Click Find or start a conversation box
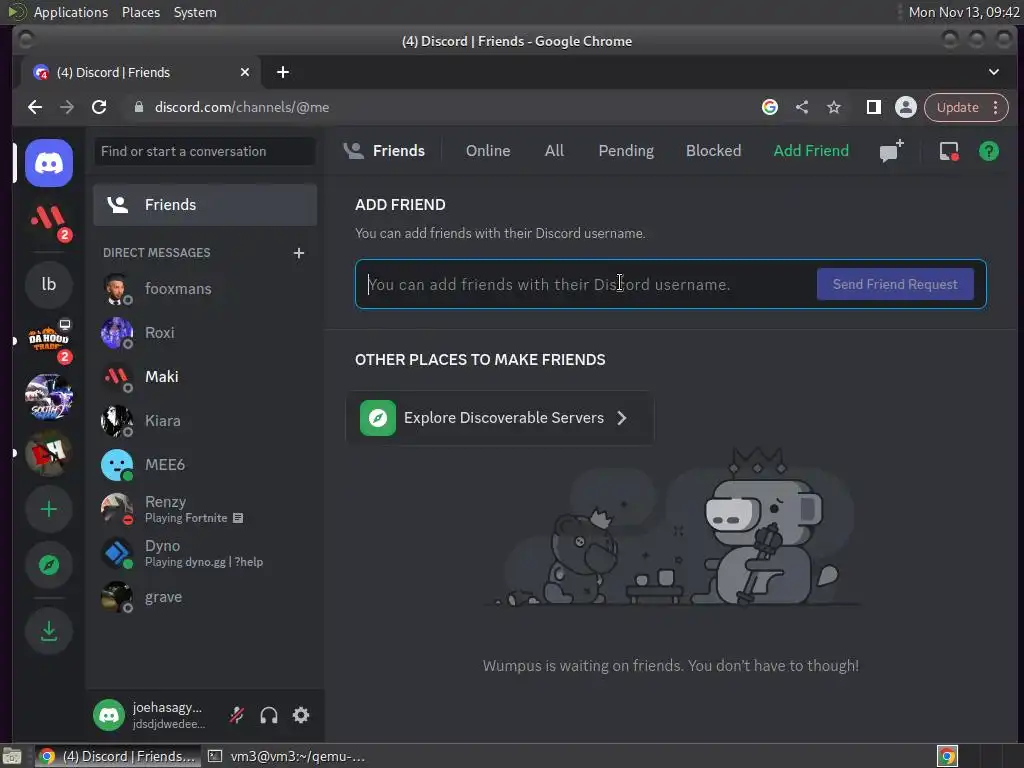Image resolution: width=1024 pixels, height=768 pixels. tap(205, 152)
